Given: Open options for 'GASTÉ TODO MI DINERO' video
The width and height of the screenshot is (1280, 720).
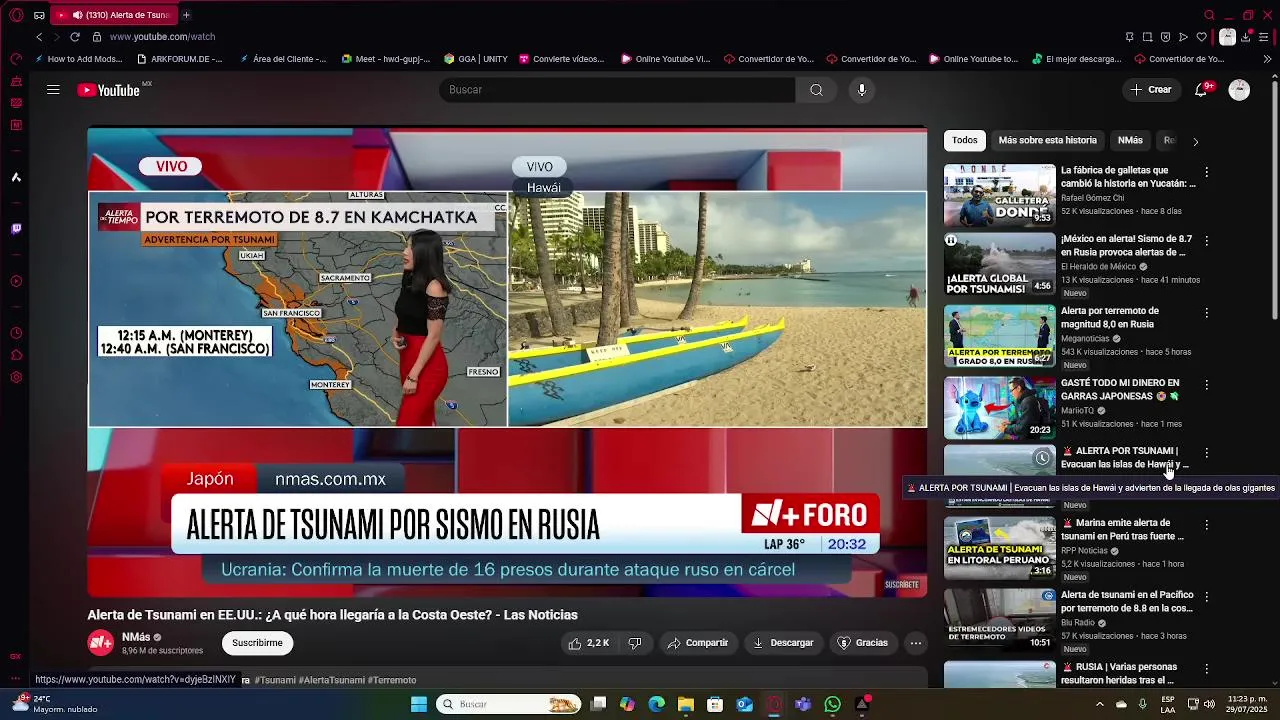Looking at the screenshot, I should tap(1206, 385).
